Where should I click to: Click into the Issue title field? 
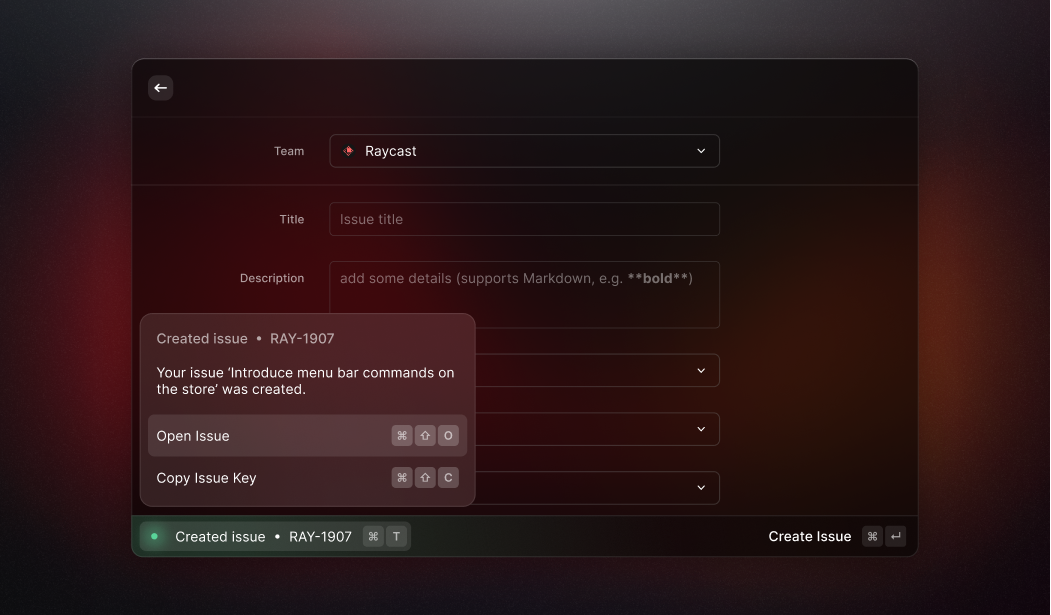tap(524, 219)
